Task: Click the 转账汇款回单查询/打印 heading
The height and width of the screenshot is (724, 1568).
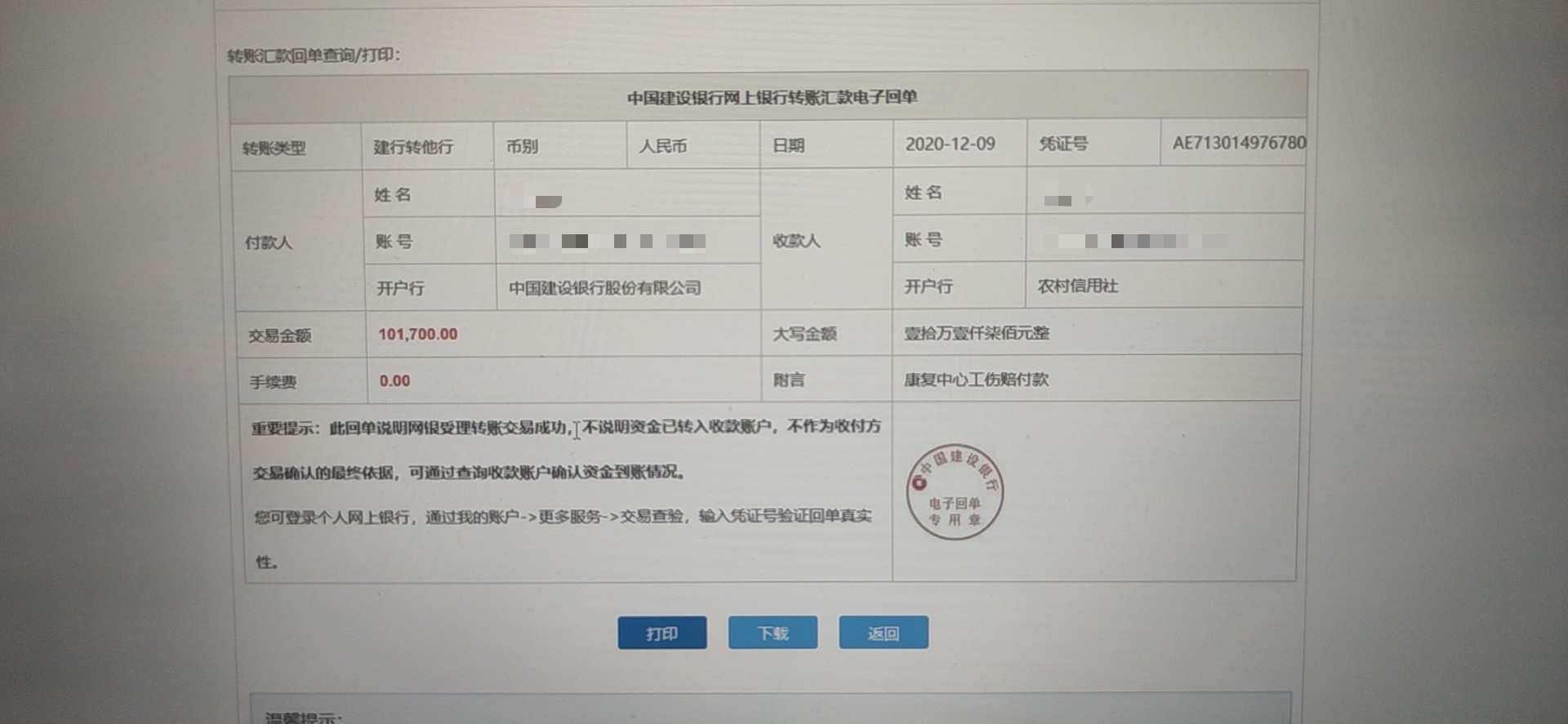Action: pos(314,56)
